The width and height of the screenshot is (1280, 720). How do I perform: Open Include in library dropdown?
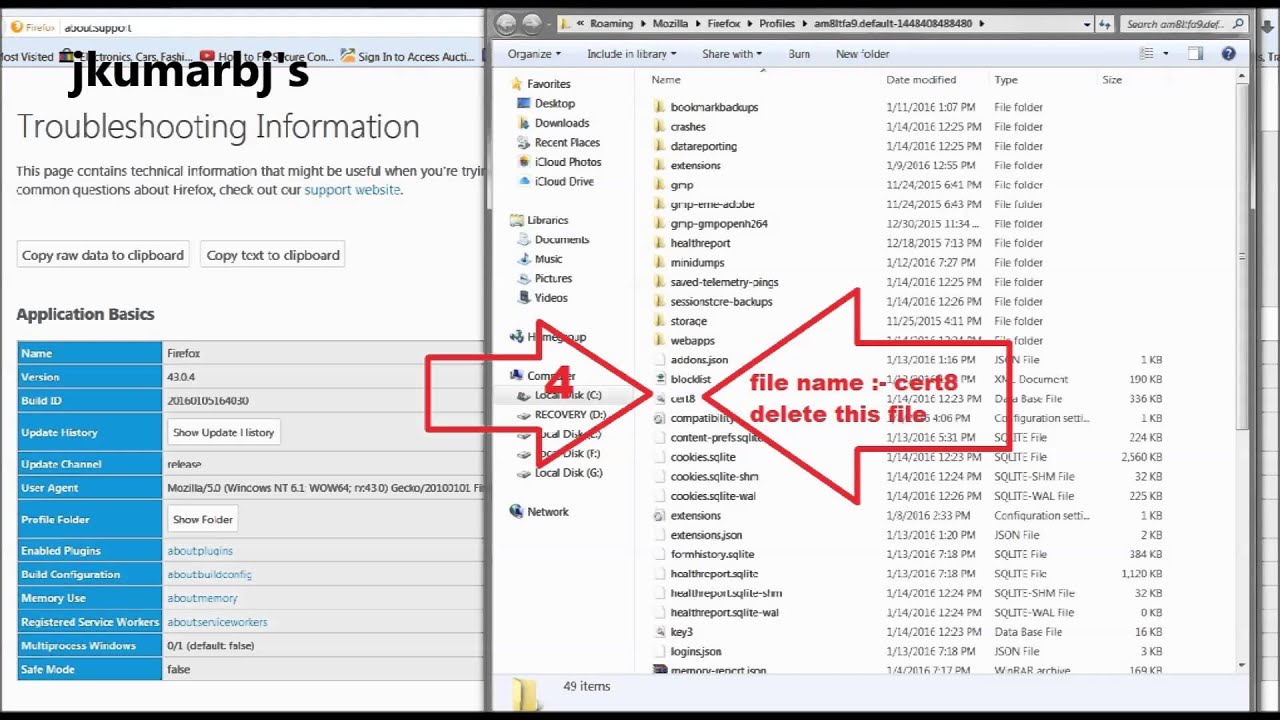click(631, 54)
